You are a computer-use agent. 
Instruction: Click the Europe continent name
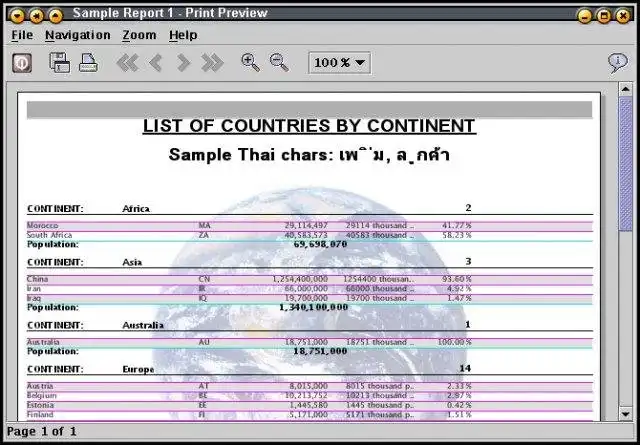(138, 369)
